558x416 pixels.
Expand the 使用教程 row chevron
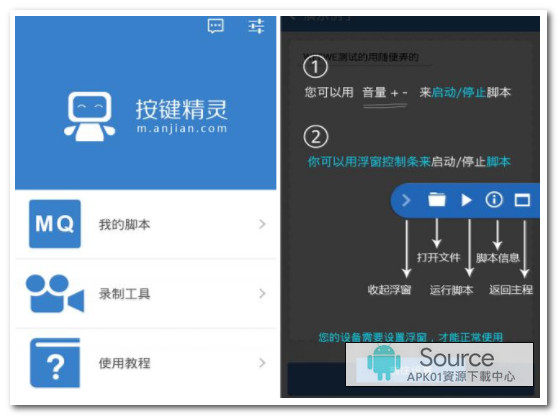[262, 363]
